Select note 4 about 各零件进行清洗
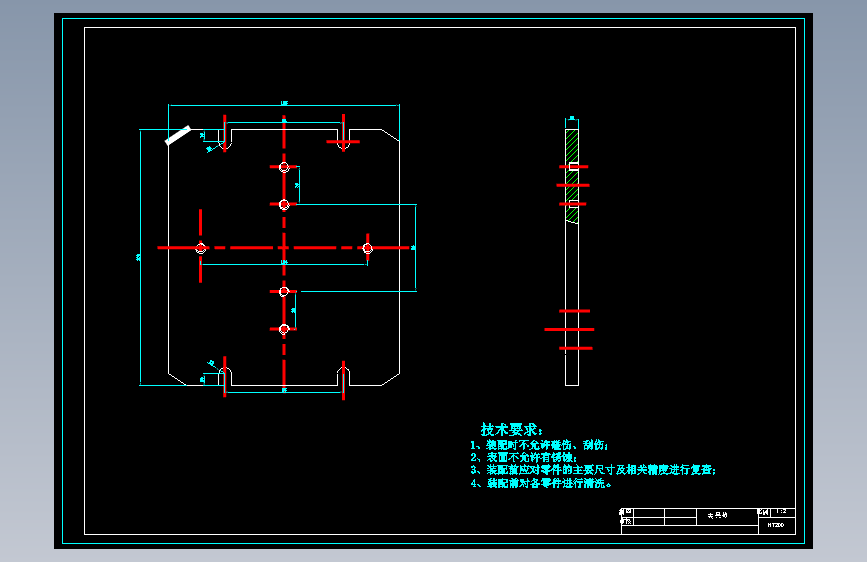This screenshot has height=562, width=867. [541, 483]
